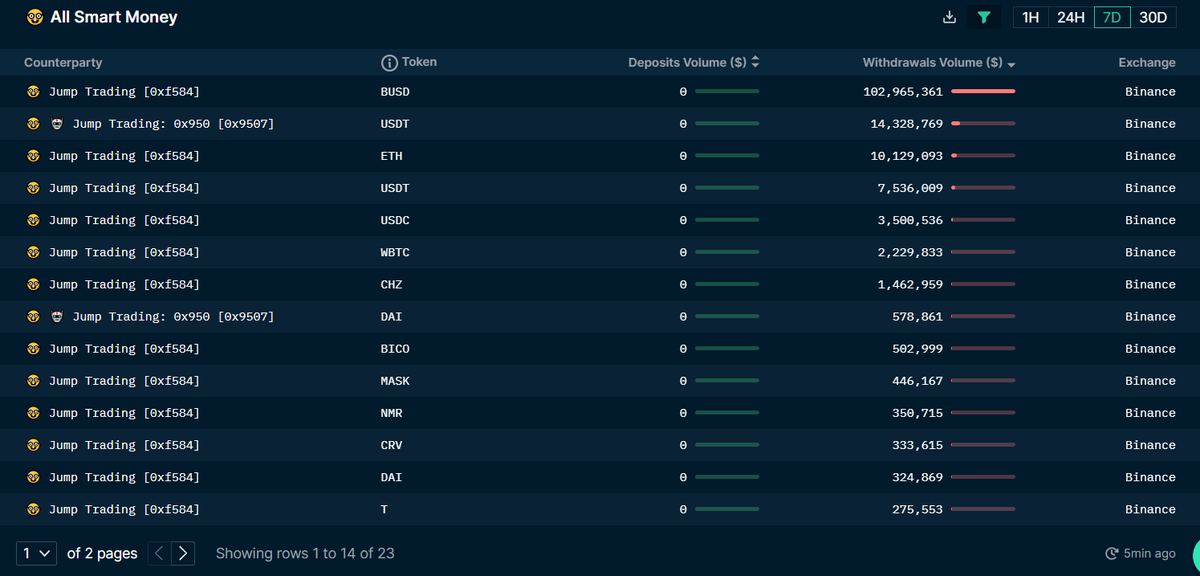This screenshot has width=1200, height=576.
Task: Go to the previous page arrow
Action: pos(159,553)
